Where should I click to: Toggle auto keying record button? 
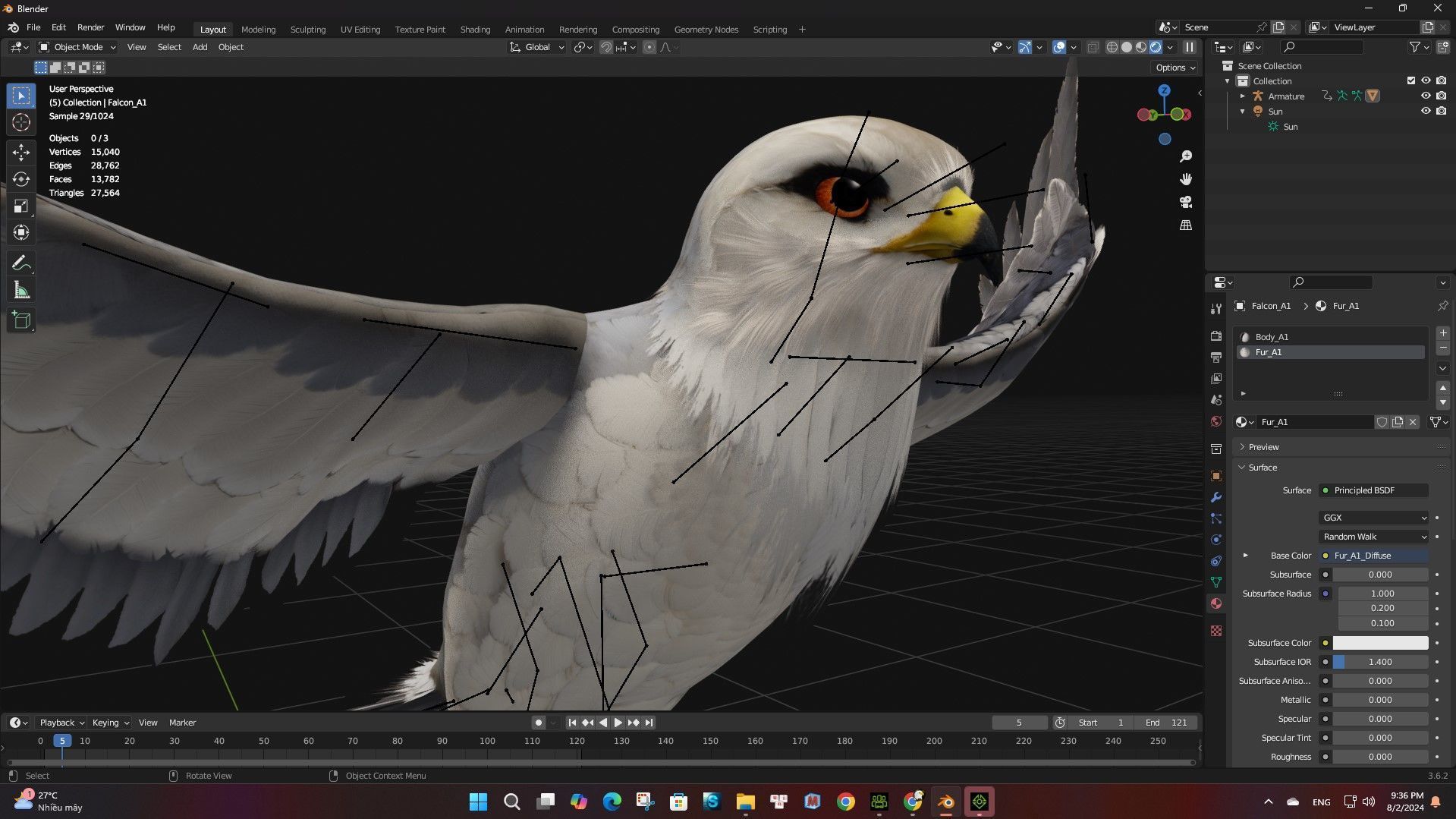pyautogui.click(x=539, y=723)
